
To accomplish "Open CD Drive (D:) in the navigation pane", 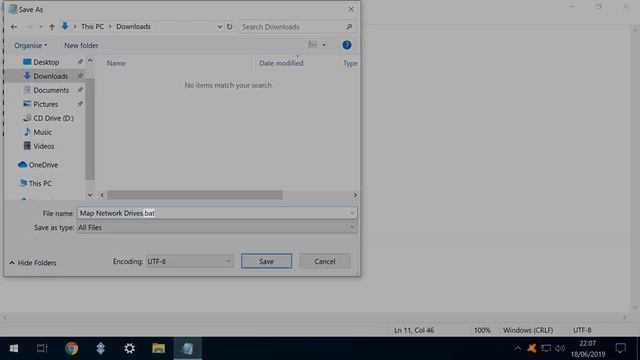I will click(x=53, y=118).
